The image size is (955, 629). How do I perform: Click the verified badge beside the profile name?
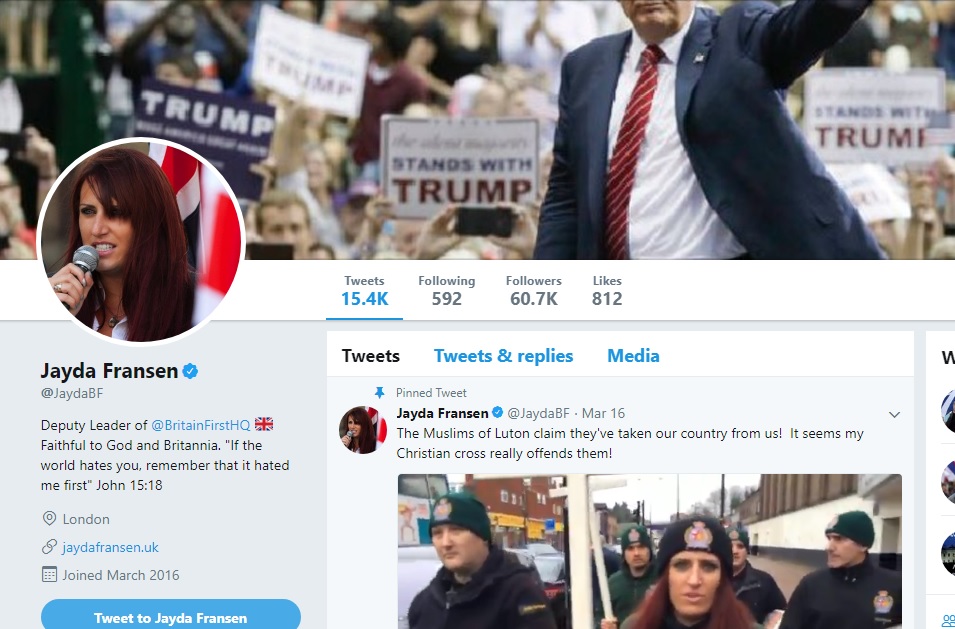(190, 371)
